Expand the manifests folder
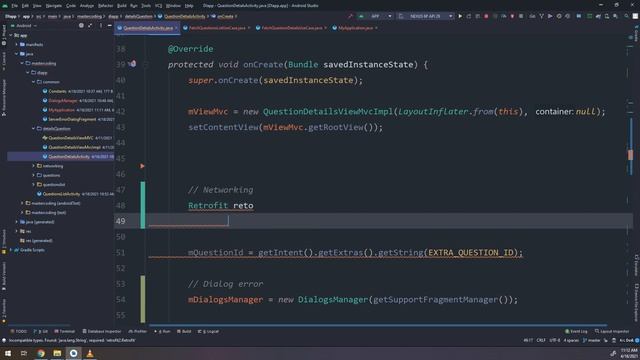Screen dimensions: 640x360 click(x=17, y=44)
